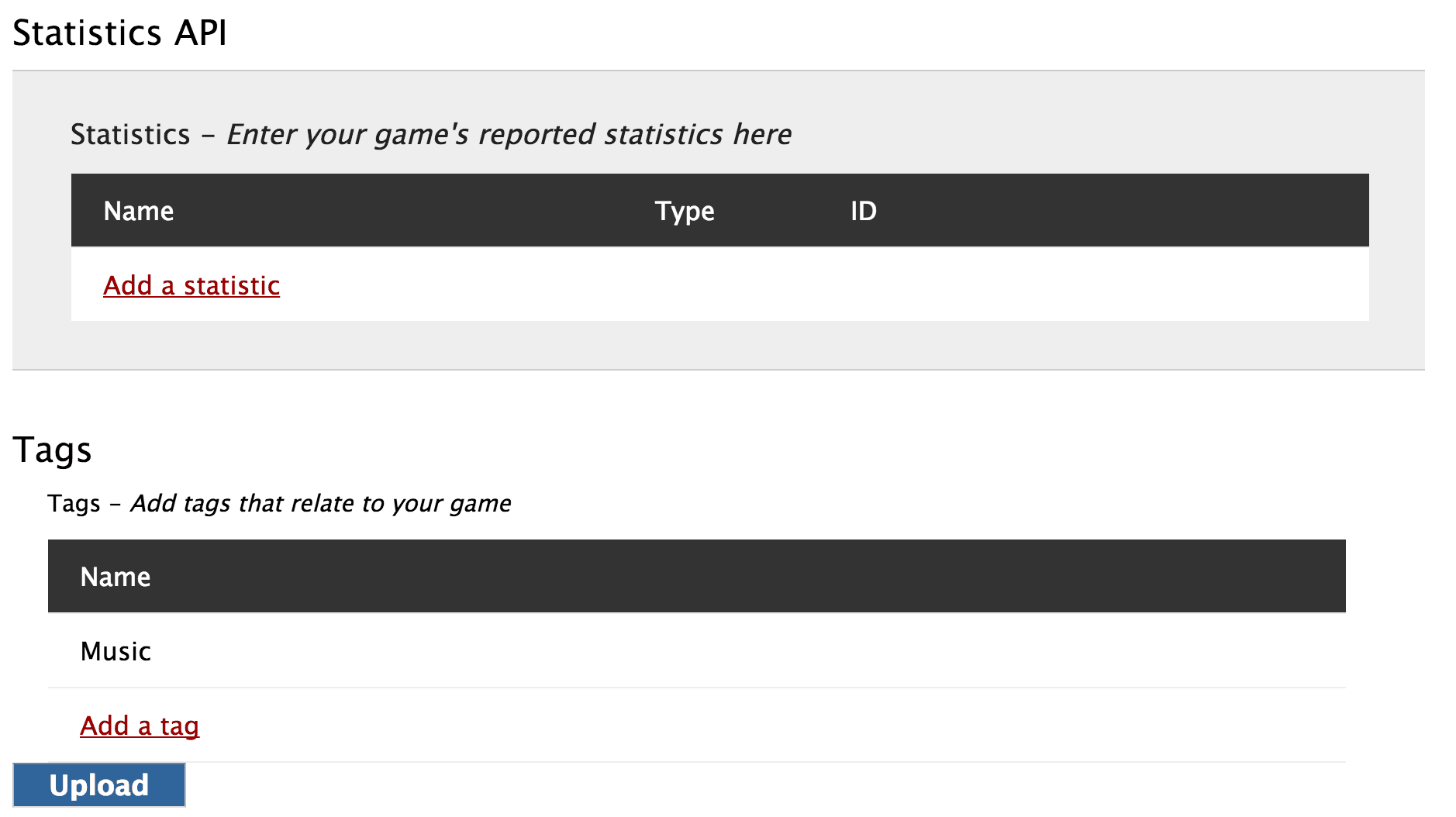Screen dimensions: 1456x817
Task: Click blank space right of Add a tag
Action: coord(775,726)
